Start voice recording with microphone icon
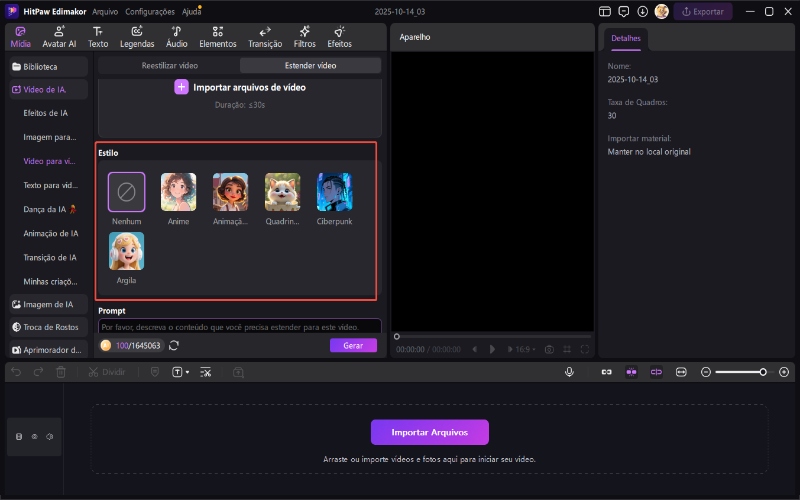 tap(569, 372)
